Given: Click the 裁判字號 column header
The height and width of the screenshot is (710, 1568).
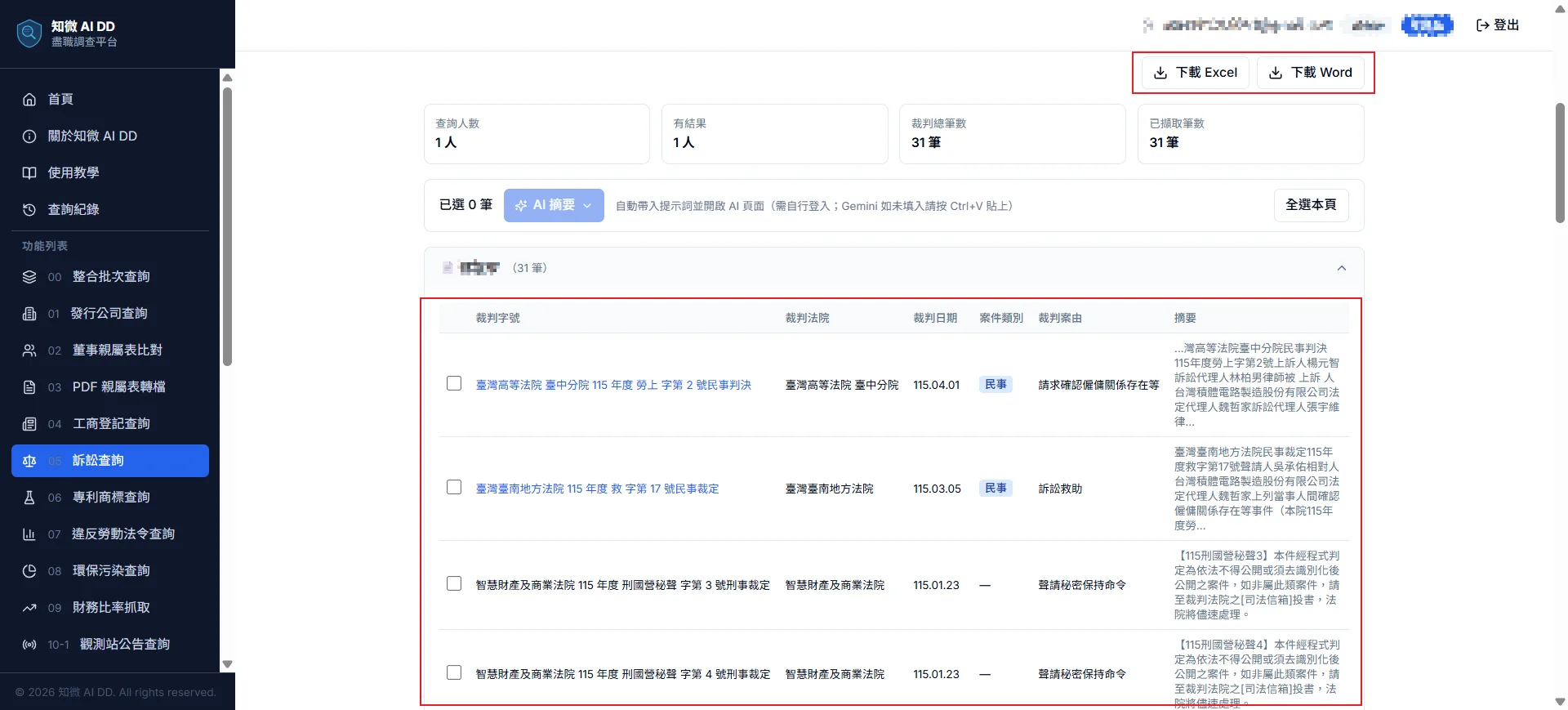Looking at the screenshot, I should click(497, 318).
